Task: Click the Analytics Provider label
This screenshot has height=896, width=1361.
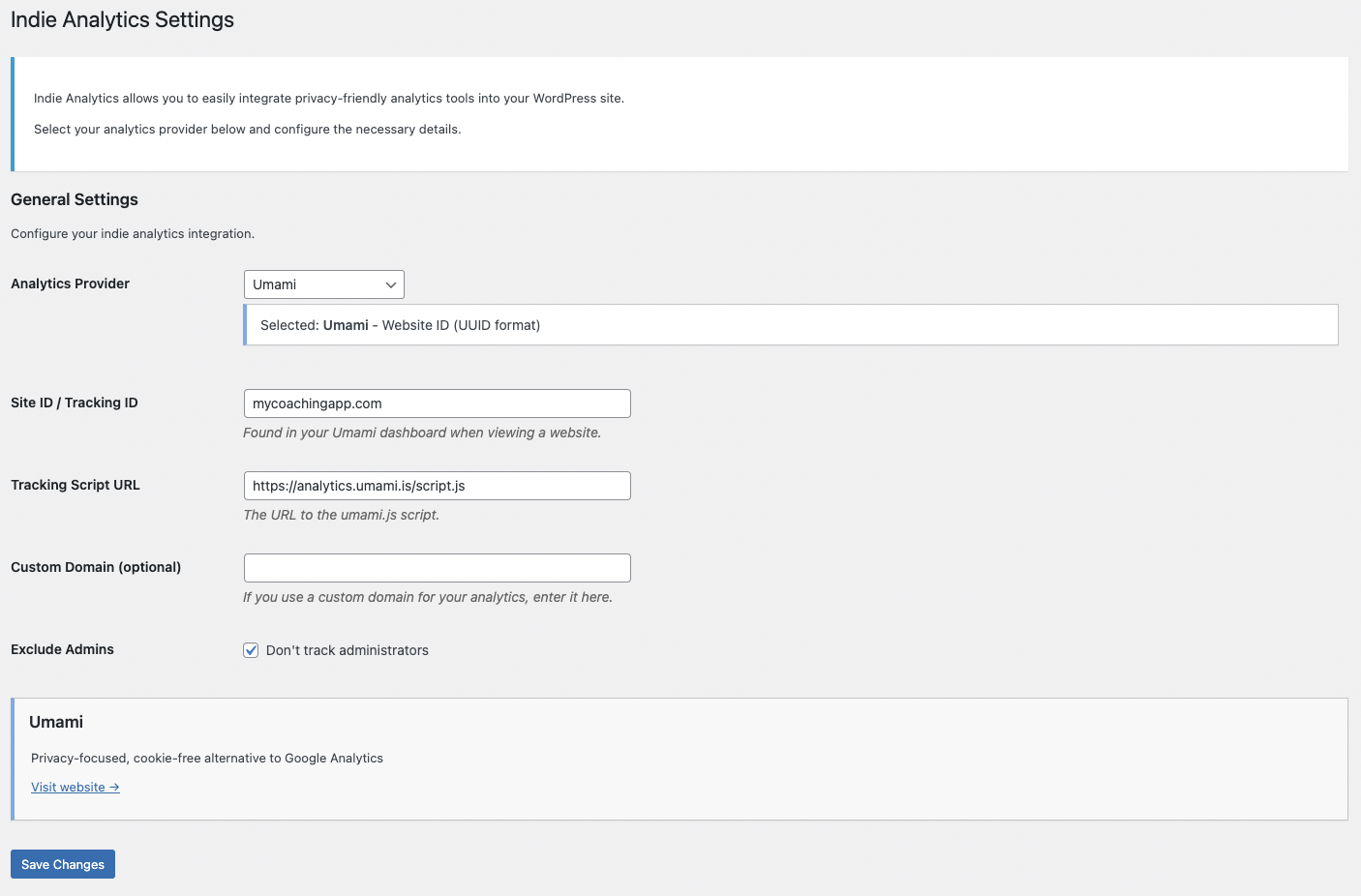Action: click(70, 284)
